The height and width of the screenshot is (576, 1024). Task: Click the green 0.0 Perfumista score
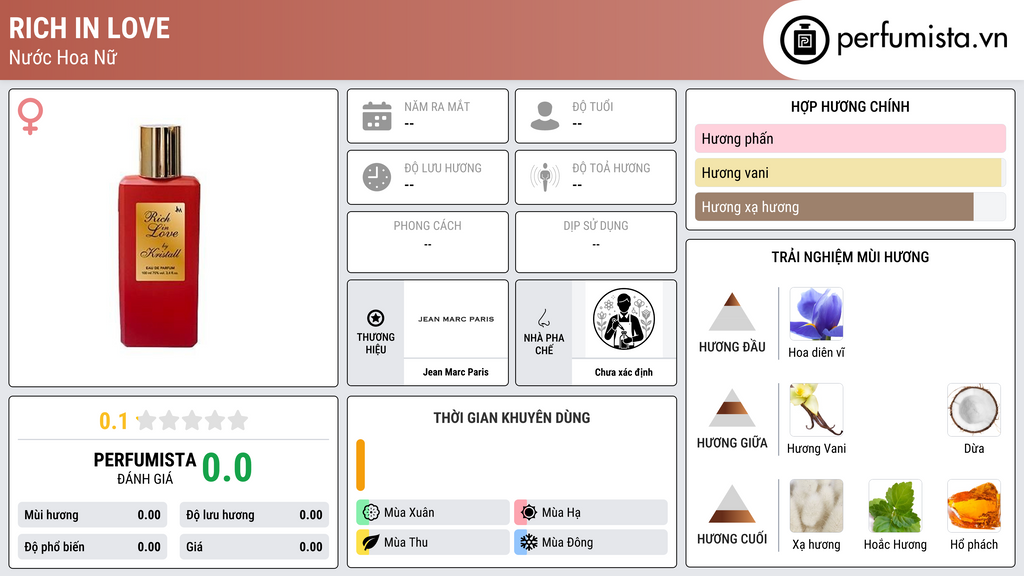coord(227,468)
